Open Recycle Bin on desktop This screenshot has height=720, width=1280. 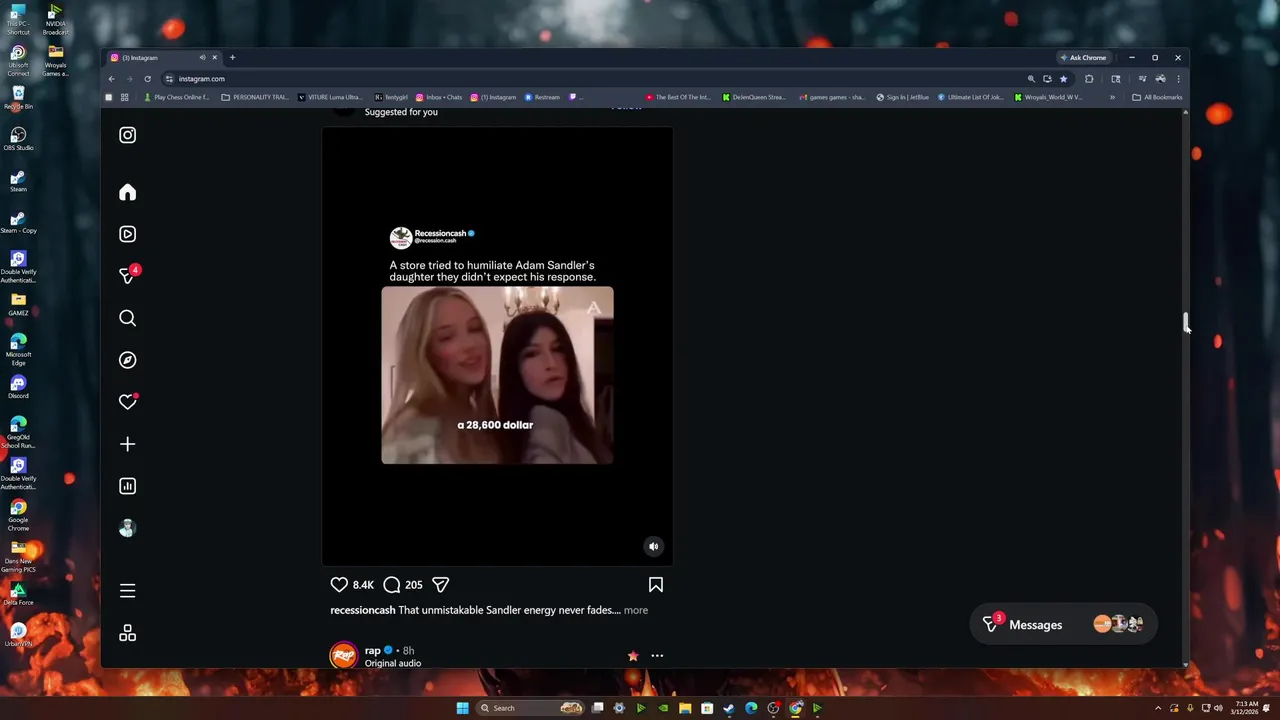18,97
